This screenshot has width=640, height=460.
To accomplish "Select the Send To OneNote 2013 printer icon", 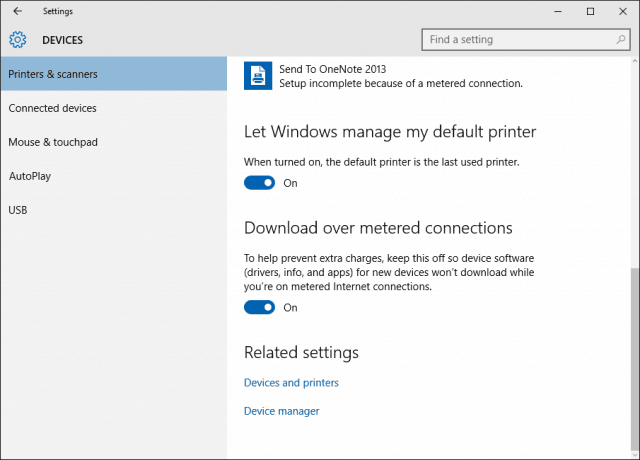I will [258, 76].
